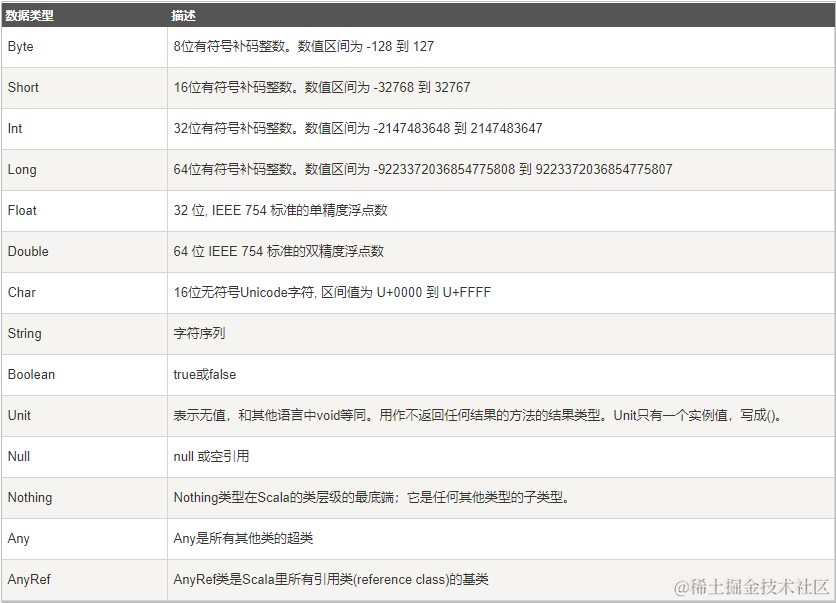836x603 pixels.
Task: Click the 描述 column header
Action: 180,14
